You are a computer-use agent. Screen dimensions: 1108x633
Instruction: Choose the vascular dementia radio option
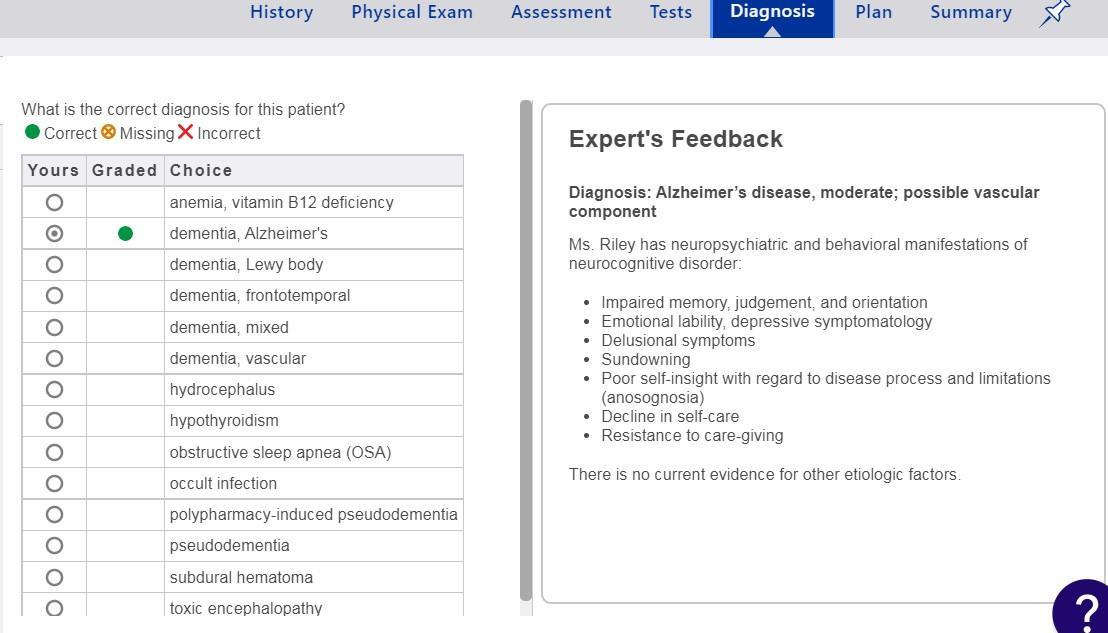(54, 359)
